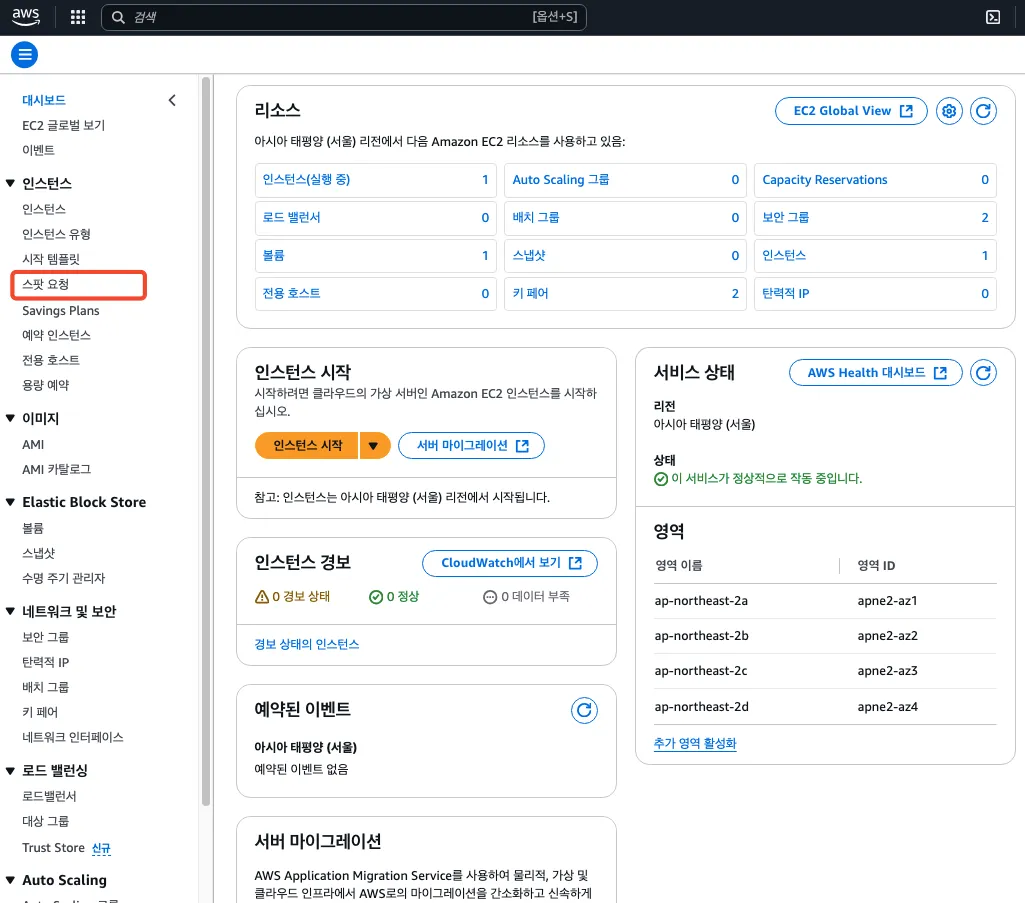Open 로드밸런서 in sidebar
Viewport: 1025px width, 903px height.
click(x=49, y=796)
